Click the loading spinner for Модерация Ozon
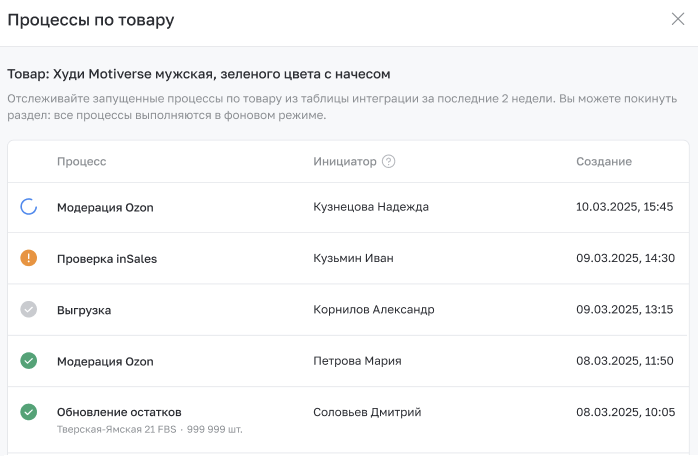Viewport: 698px width, 456px height. (x=29, y=207)
